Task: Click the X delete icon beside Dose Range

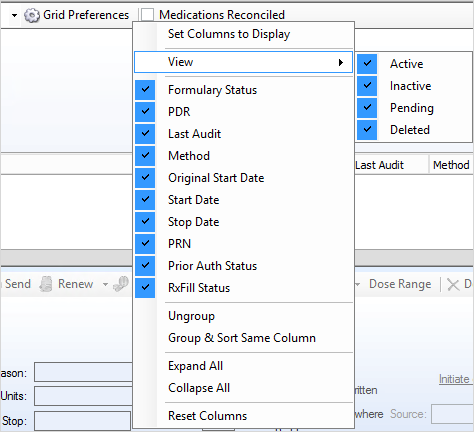Action: pyautogui.click(x=453, y=285)
